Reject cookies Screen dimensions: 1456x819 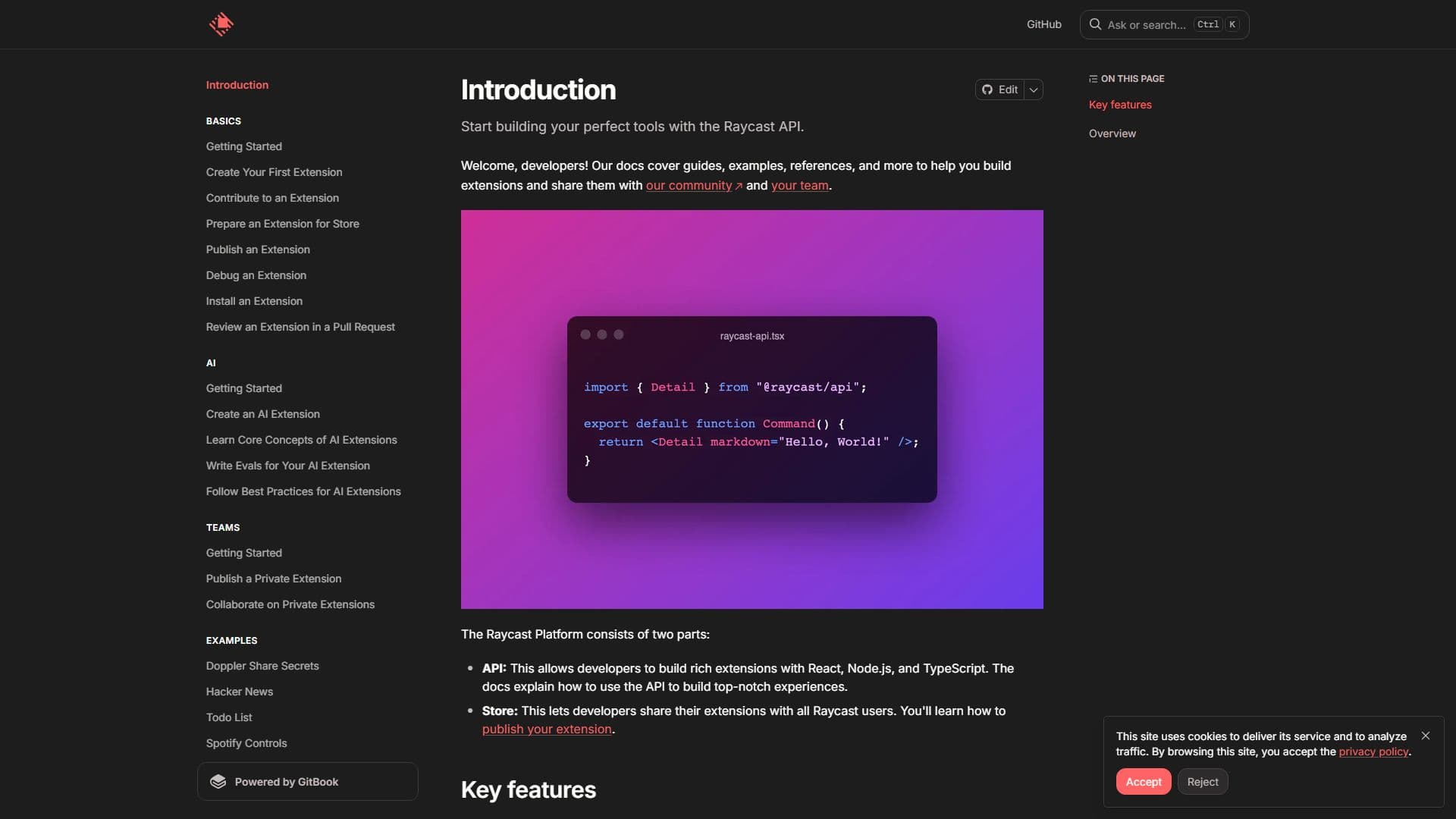coord(1203,782)
